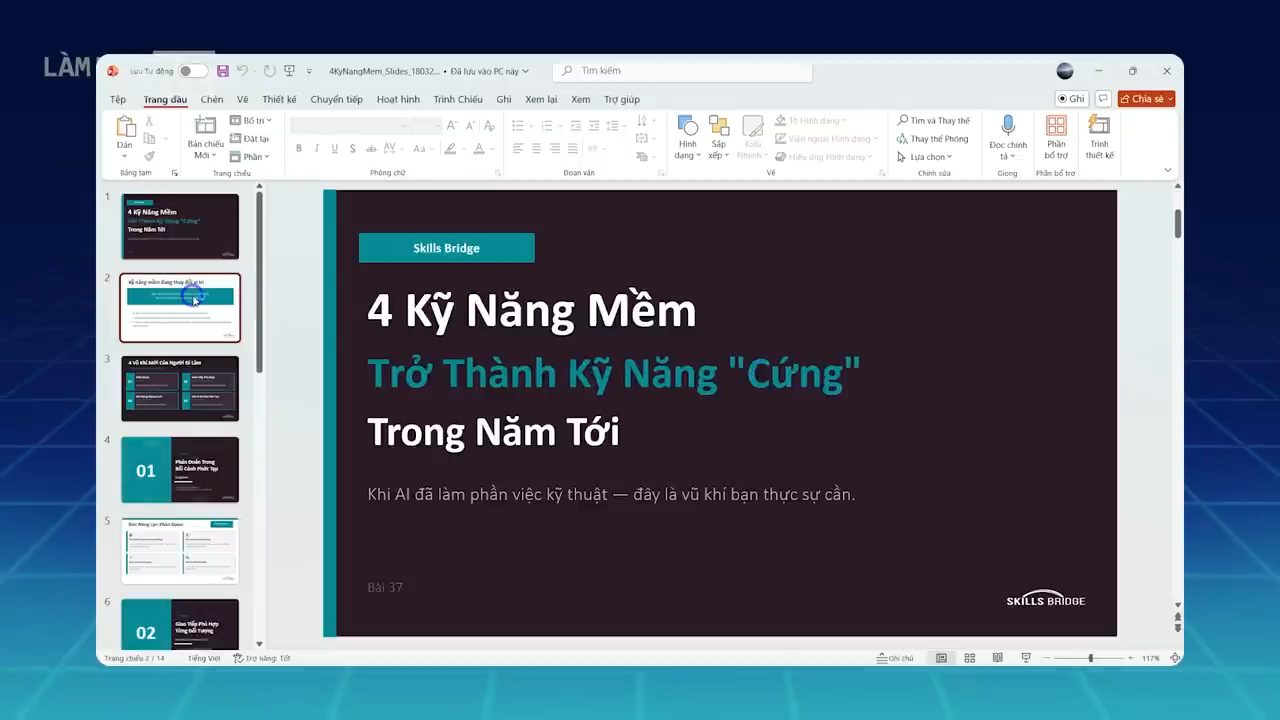Viewport: 1280px width, 720px height.
Task: Open Tìm và Thay thế (Find and Replace)
Action: (x=934, y=121)
